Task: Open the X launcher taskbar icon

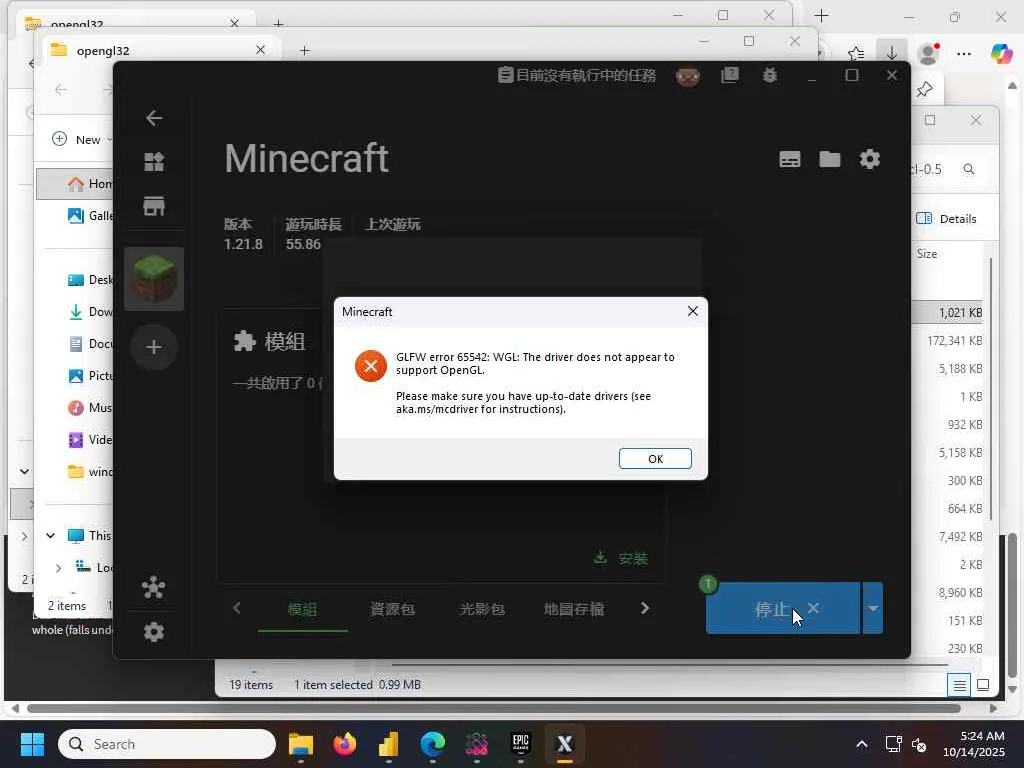Action: coord(564,744)
